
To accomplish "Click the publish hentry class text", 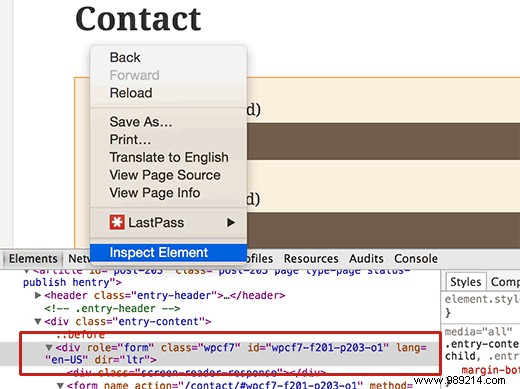I will (x=72, y=283).
